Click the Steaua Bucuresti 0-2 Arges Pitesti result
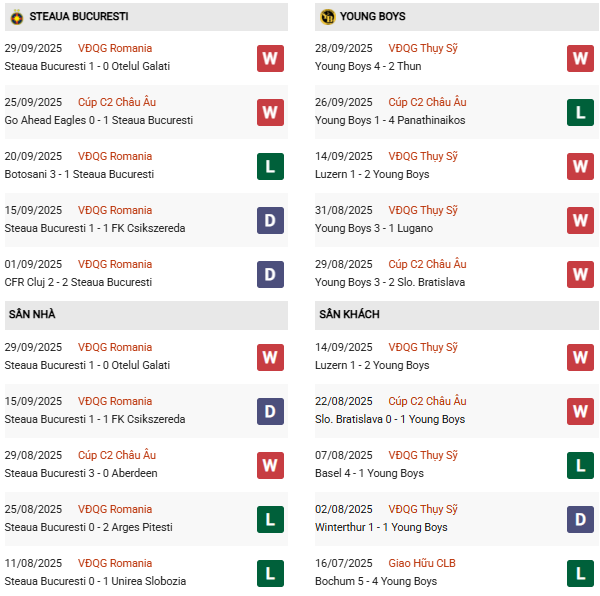Image resolution: width=600 pixels, height=596 pixels. pos(88,527)
